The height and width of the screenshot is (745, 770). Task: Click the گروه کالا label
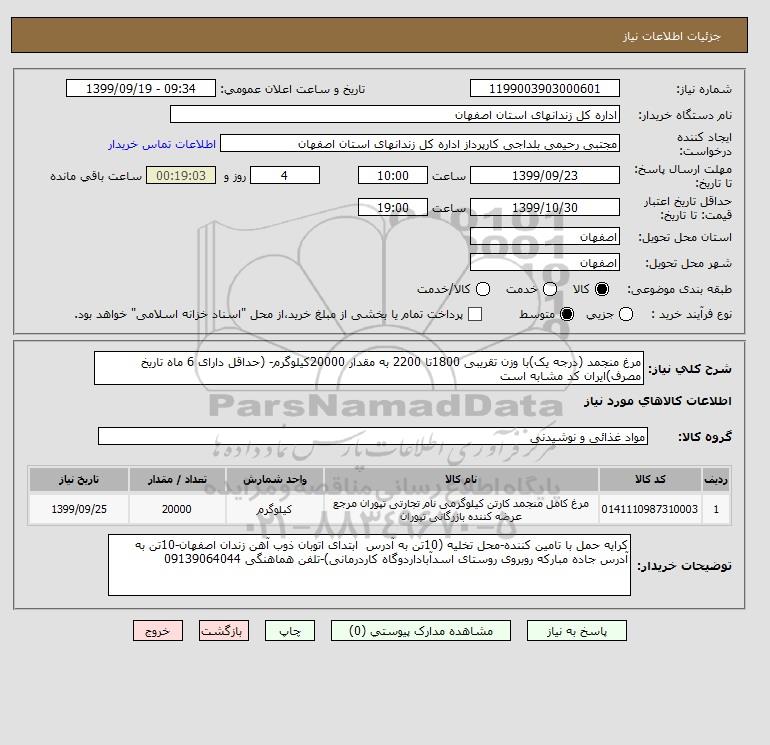(x=705, y=437)
